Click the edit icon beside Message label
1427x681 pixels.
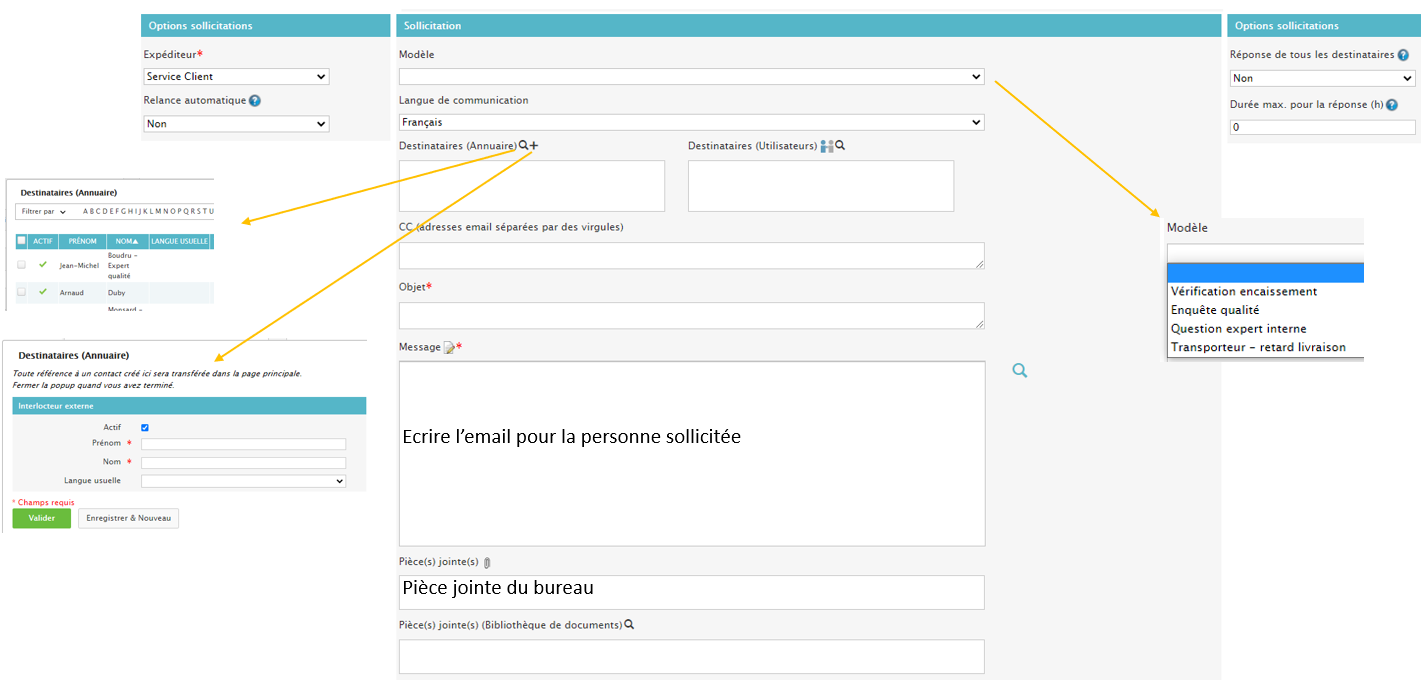point(449,348)
